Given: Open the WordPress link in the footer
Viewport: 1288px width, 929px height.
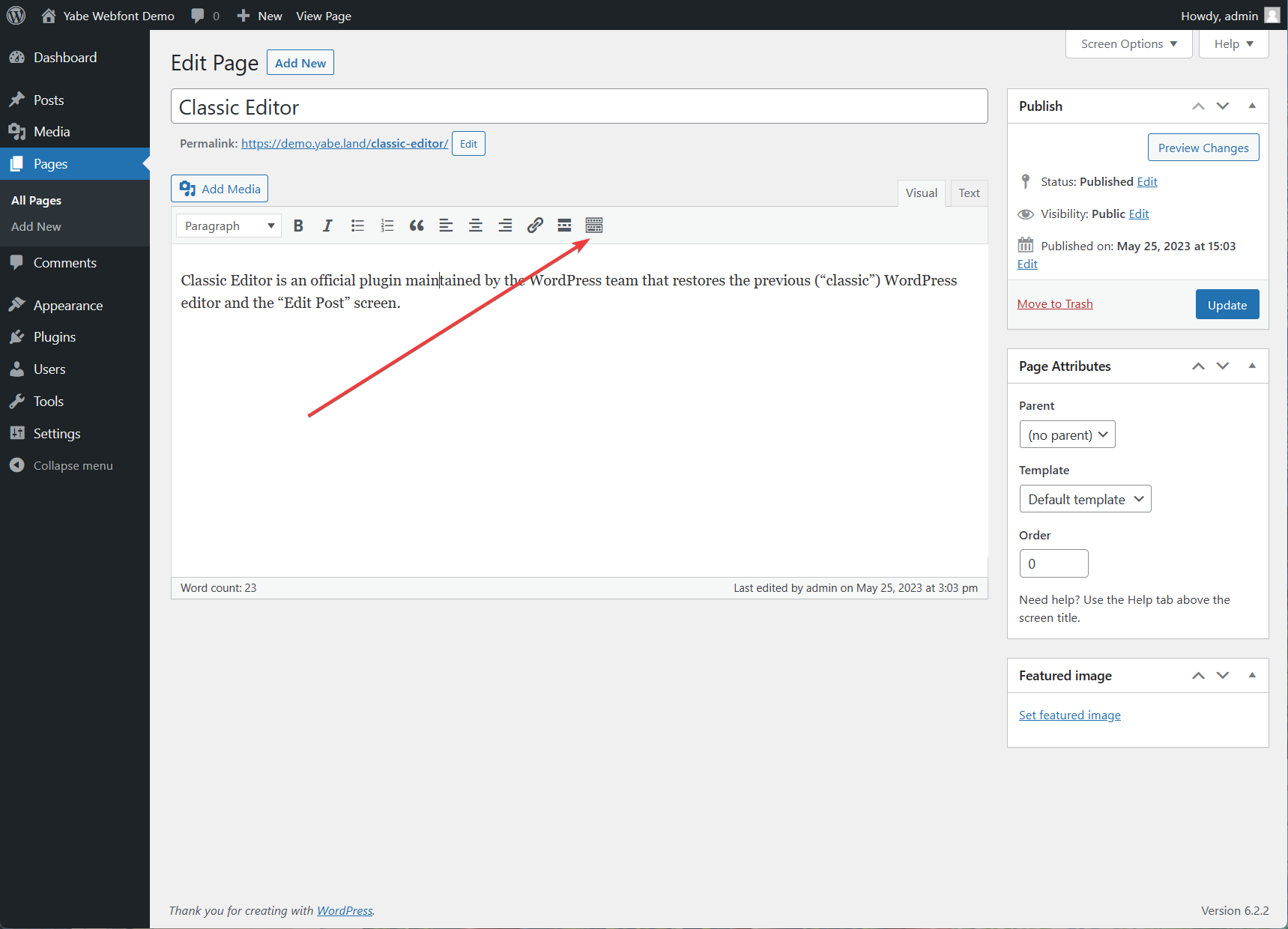Looking at the screenshot, I should [345, 910].
